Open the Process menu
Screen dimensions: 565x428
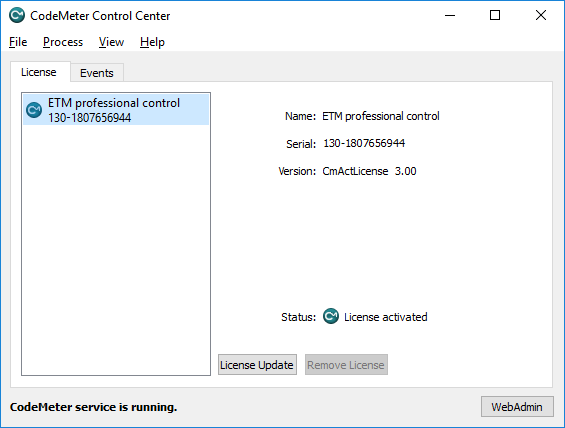coord(63,42)
